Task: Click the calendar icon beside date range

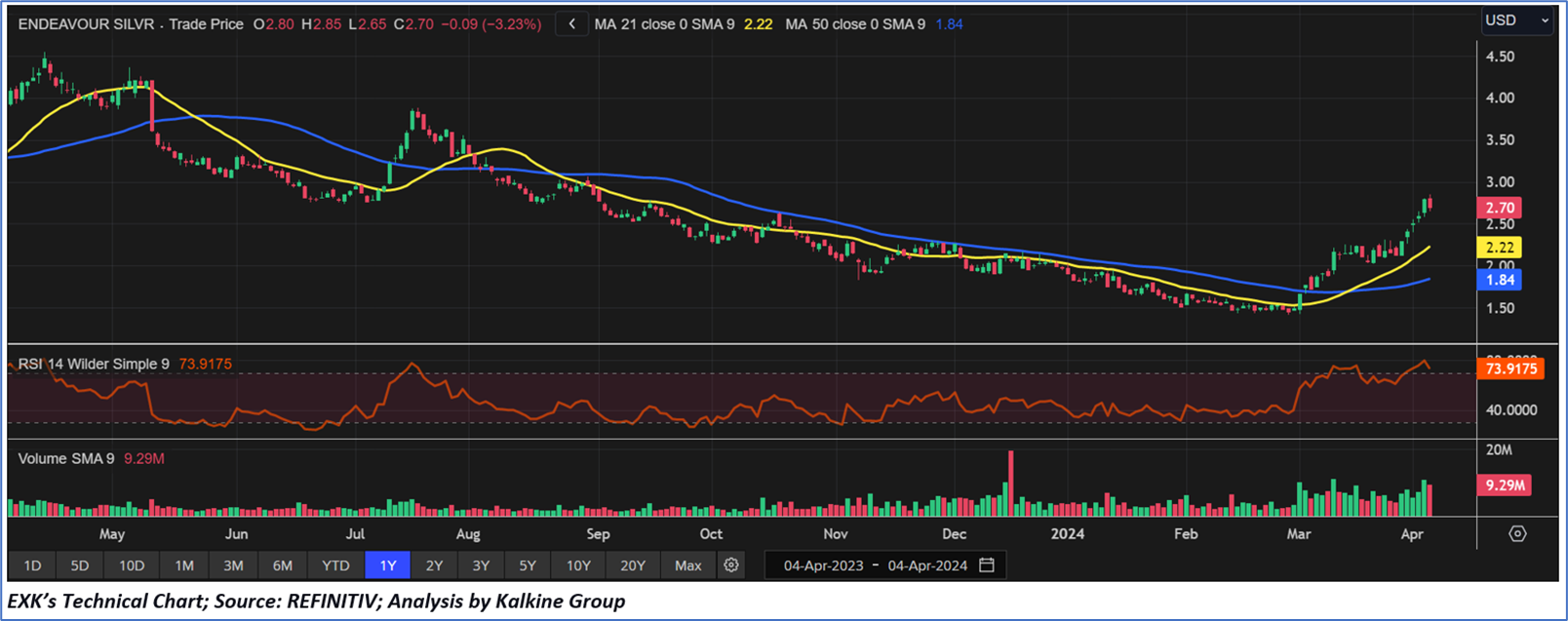Action: pyautogui.click(x=987, y=565)
